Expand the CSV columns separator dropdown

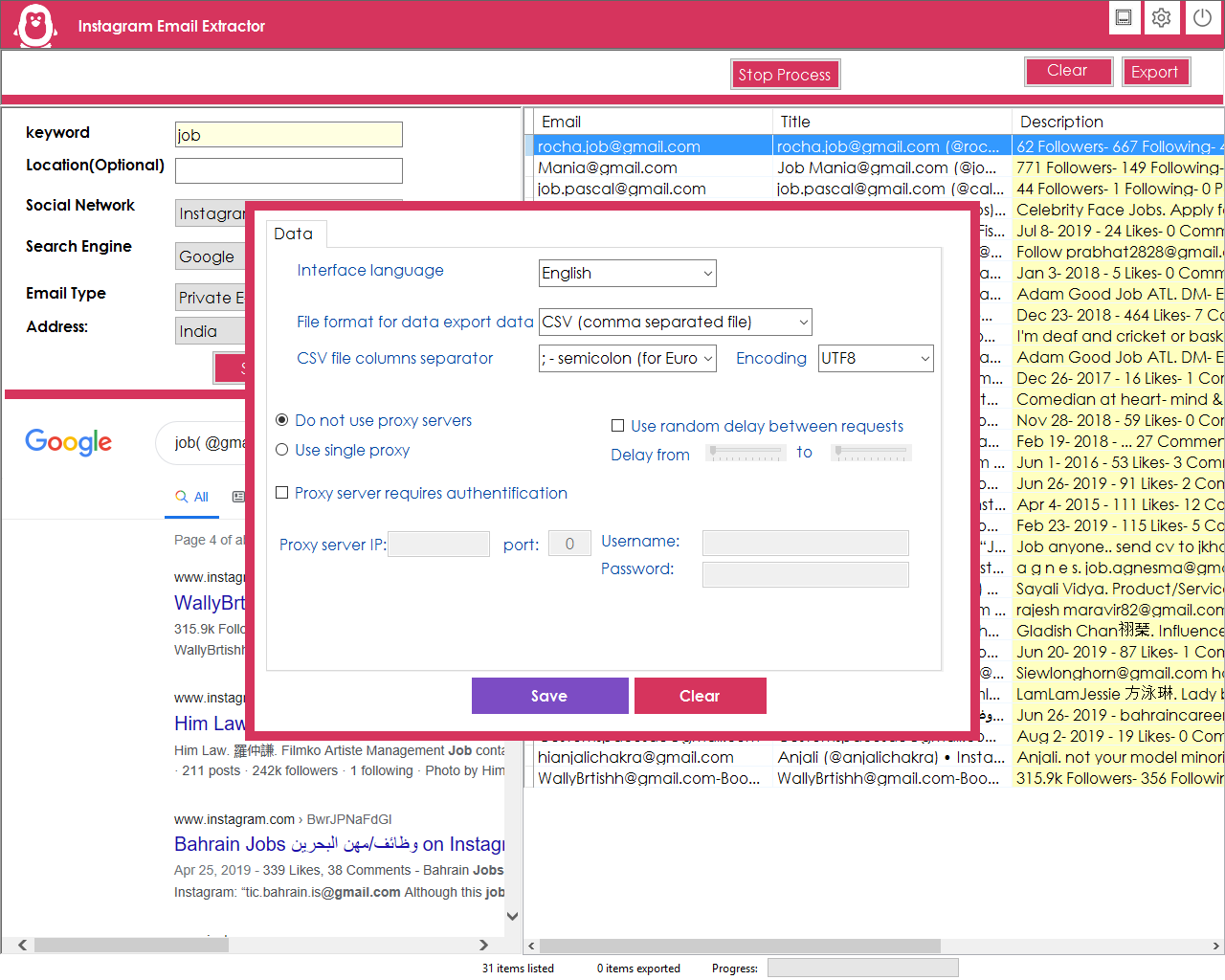627,359
